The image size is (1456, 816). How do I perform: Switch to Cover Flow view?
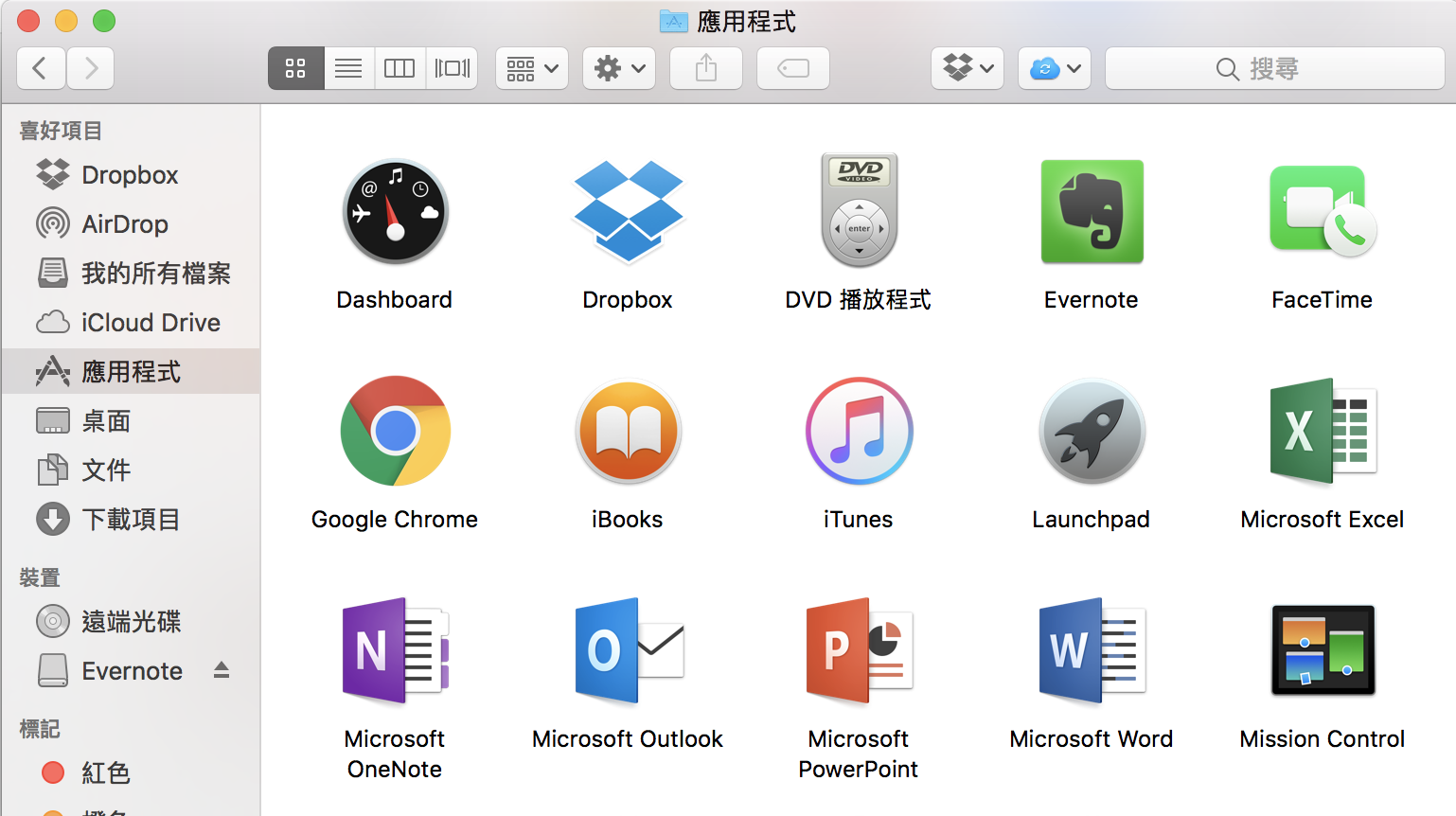[452, 68]
